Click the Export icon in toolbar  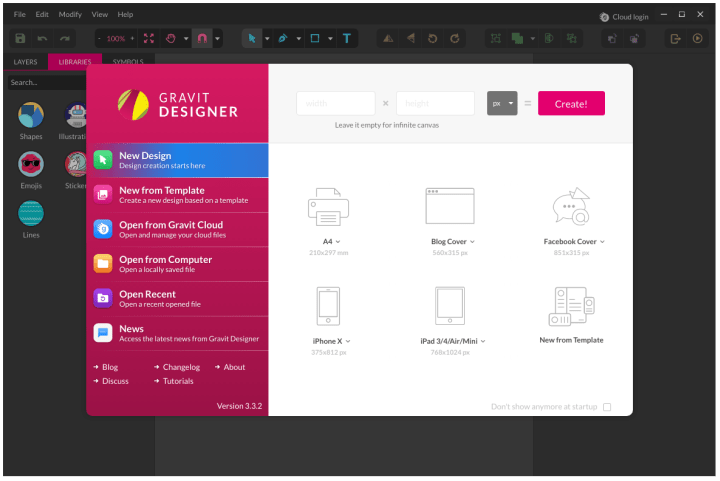(x=675, y=39)
